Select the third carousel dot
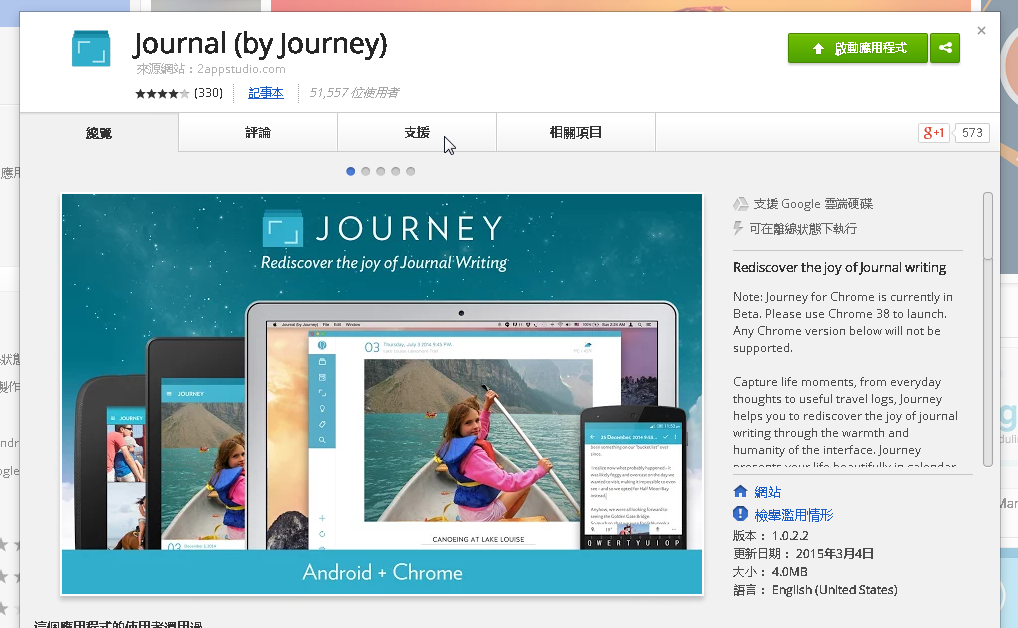1018x628 pixels. (380, 171)
